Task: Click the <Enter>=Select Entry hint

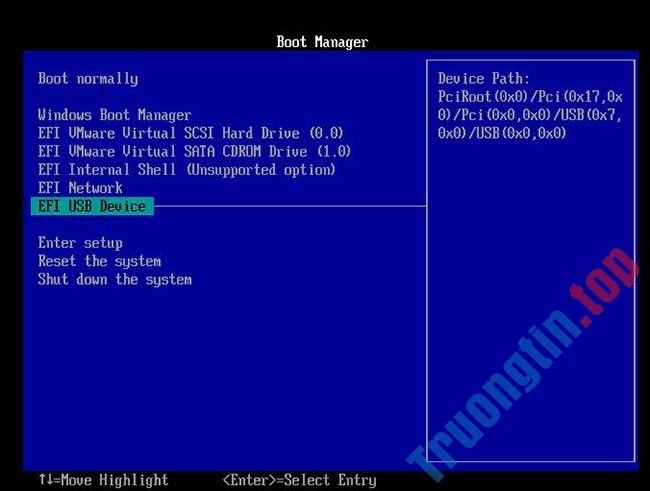Action: [300, 480]
